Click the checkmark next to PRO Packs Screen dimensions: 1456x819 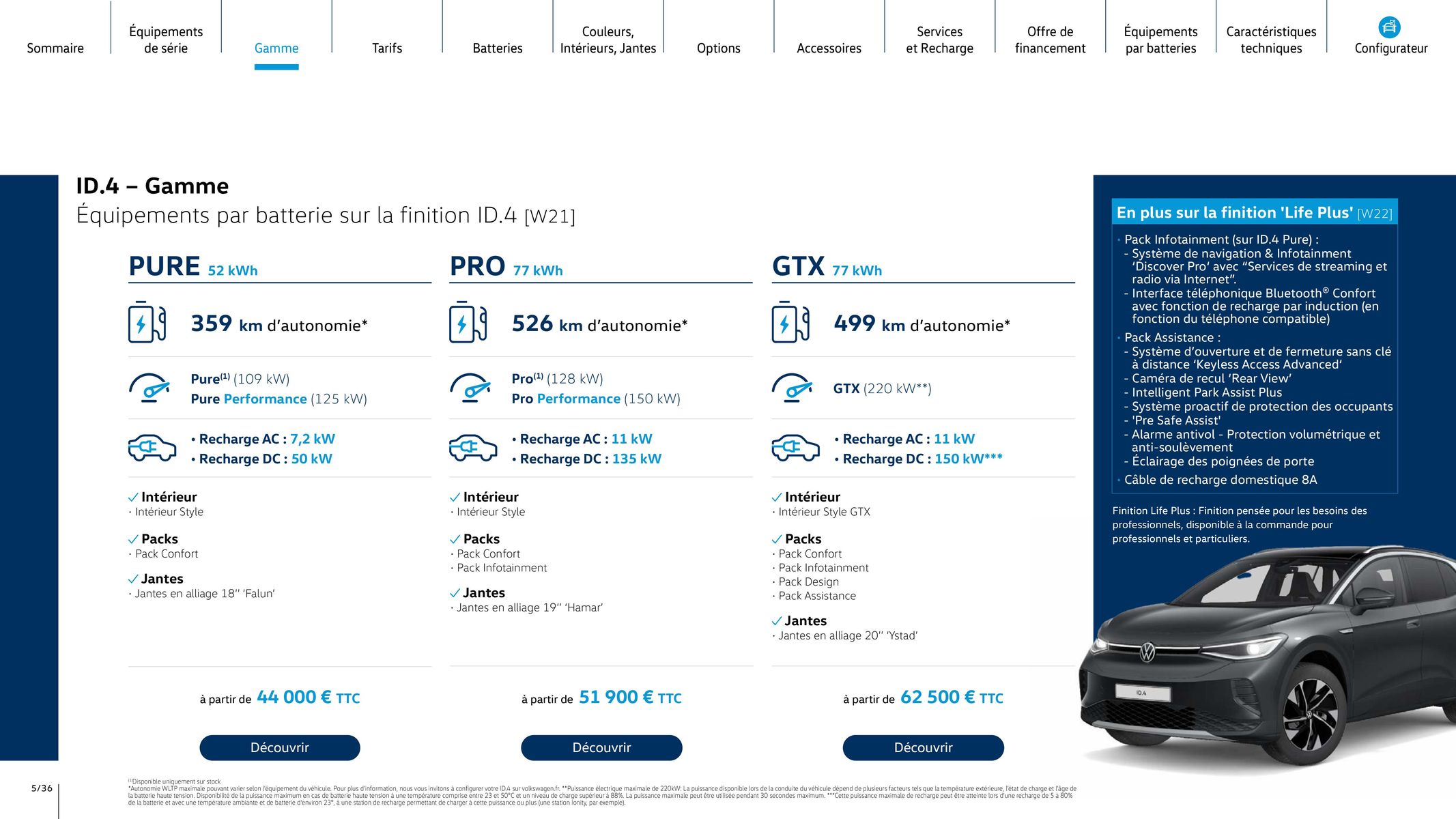[x=455, y=539]
